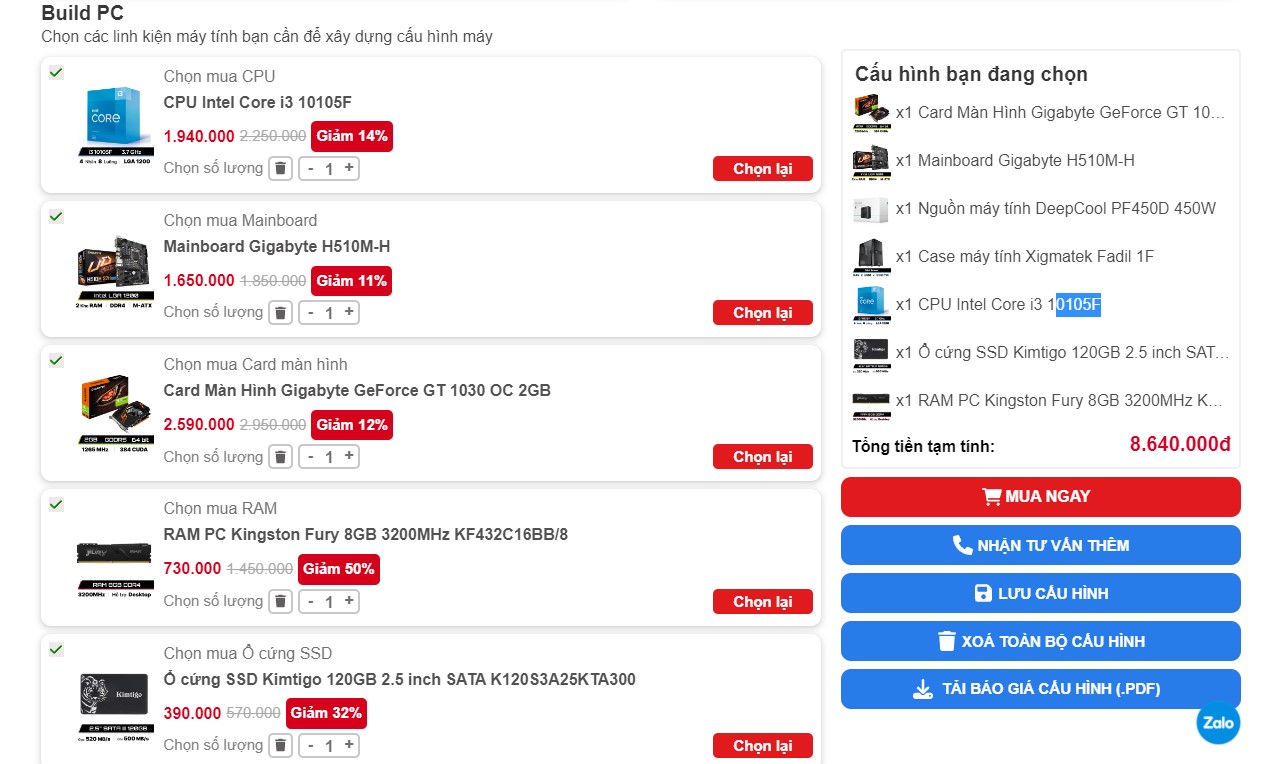Click the Intel Core i3 box image in build list
Screen dimensions: 1276x764
point(116,125)
